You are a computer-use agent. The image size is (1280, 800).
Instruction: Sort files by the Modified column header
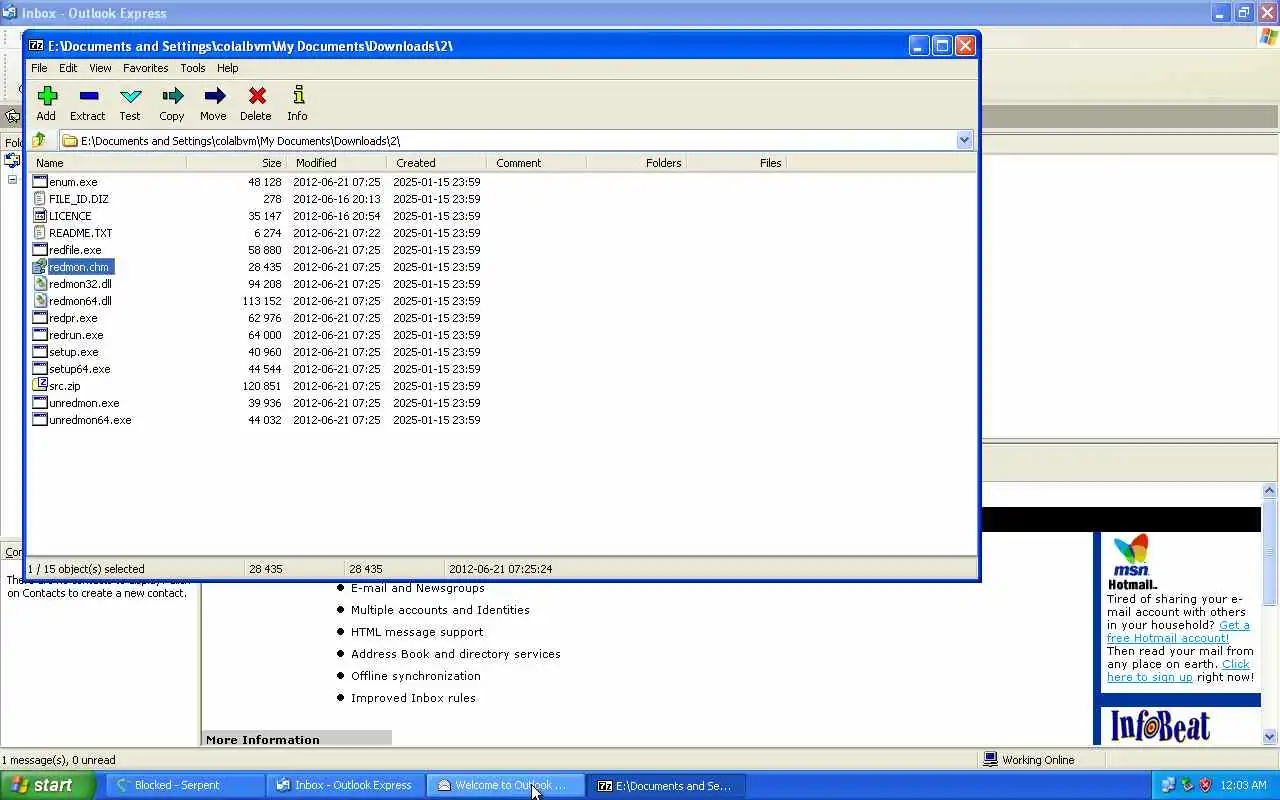(337, 163)
